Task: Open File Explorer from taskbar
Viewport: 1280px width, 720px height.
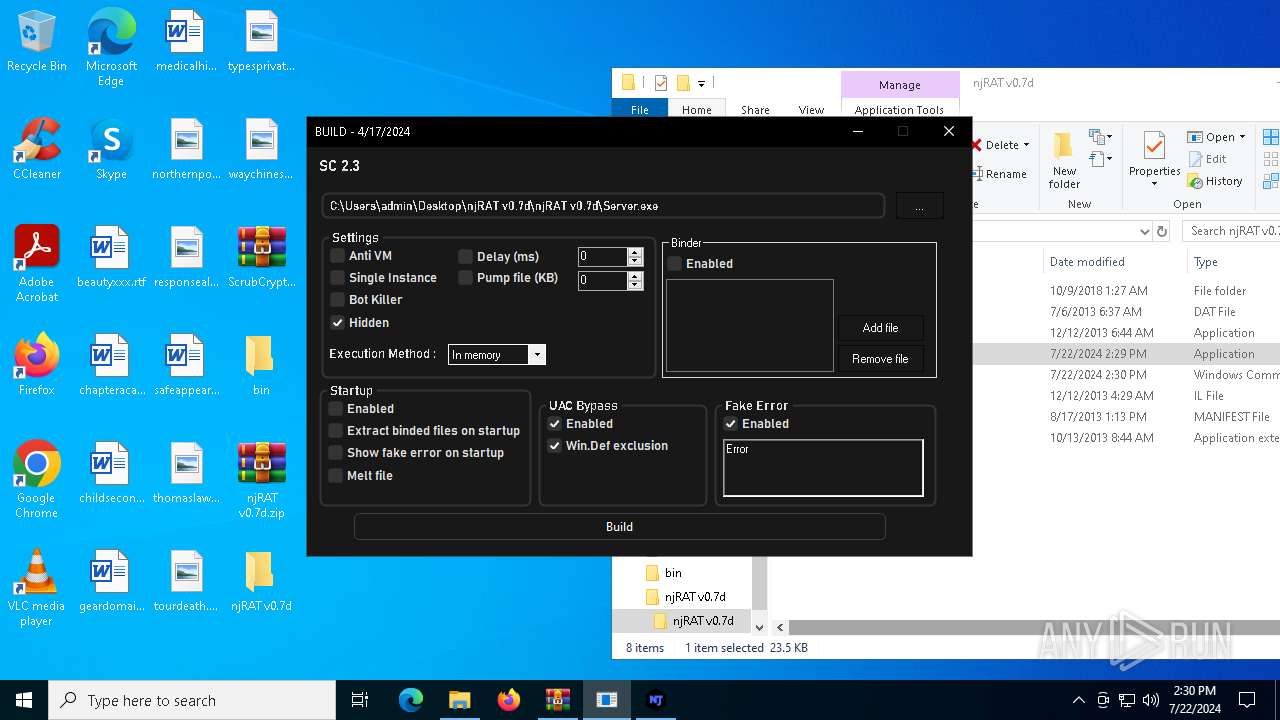Action: 459,700
